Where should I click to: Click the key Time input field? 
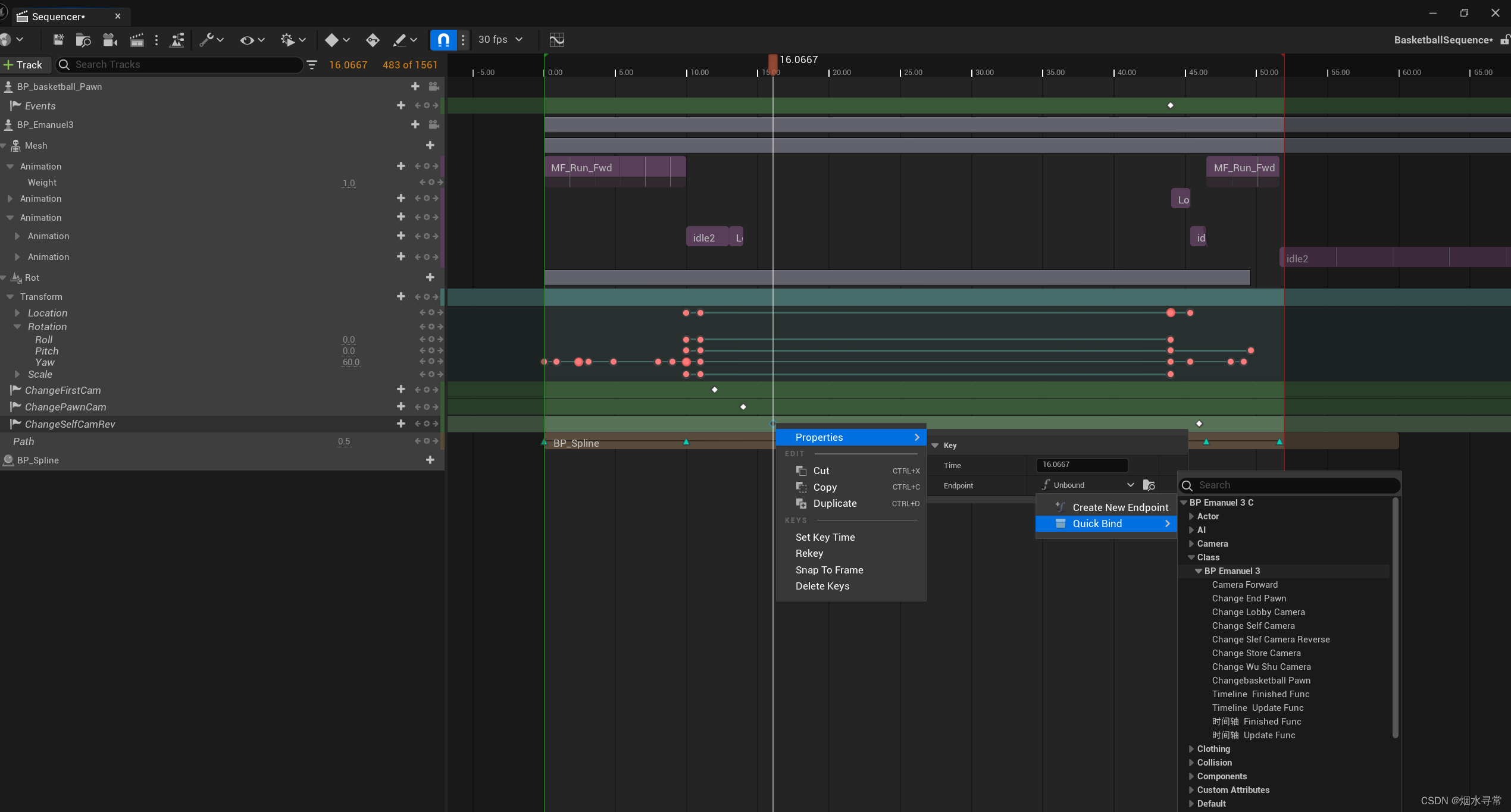tap(1081, 465)
